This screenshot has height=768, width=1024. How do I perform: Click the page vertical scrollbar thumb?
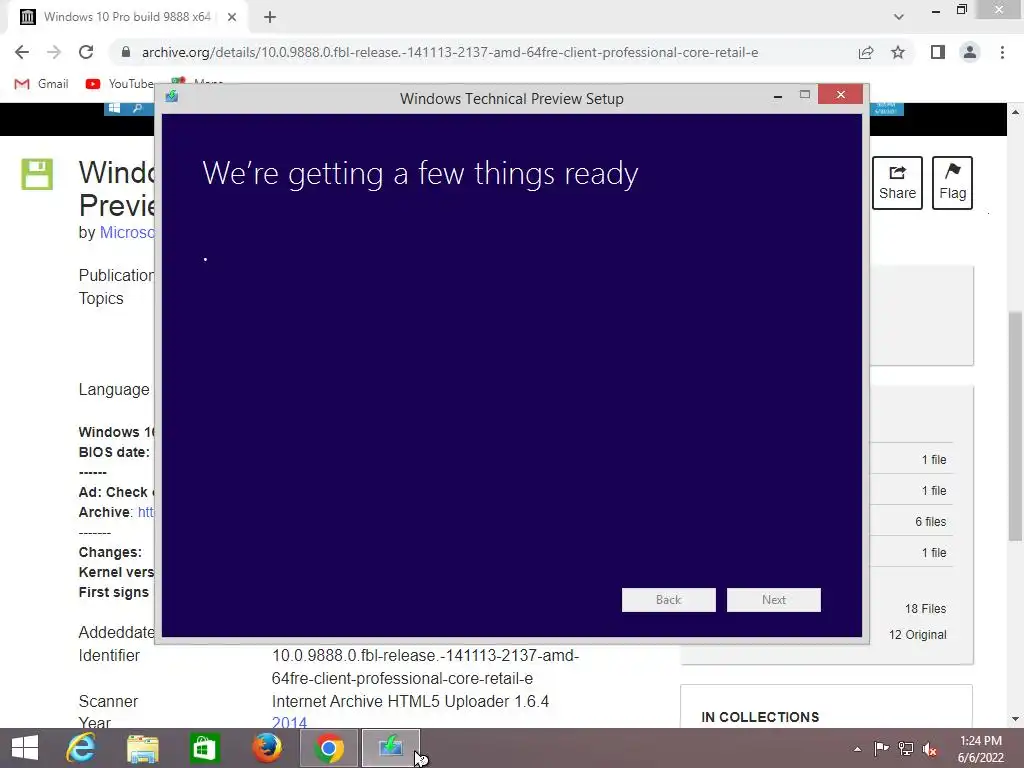click(1015, 426)
